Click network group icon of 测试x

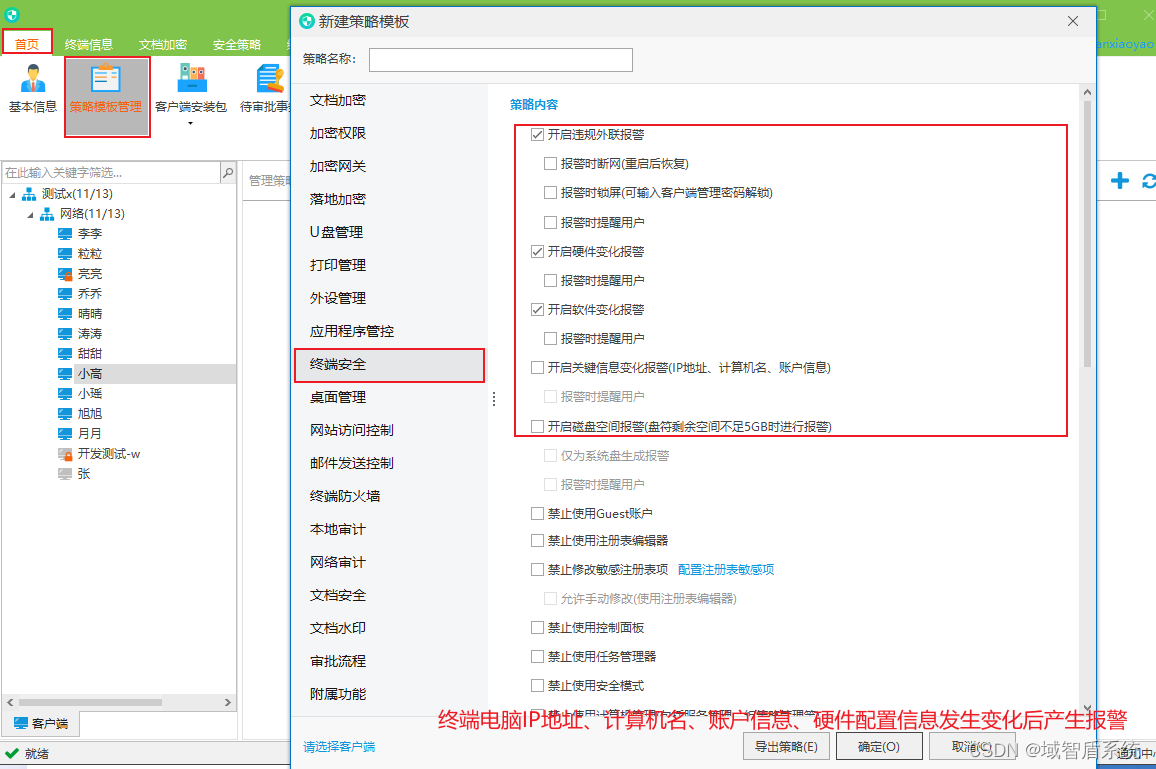pos(29,194)
